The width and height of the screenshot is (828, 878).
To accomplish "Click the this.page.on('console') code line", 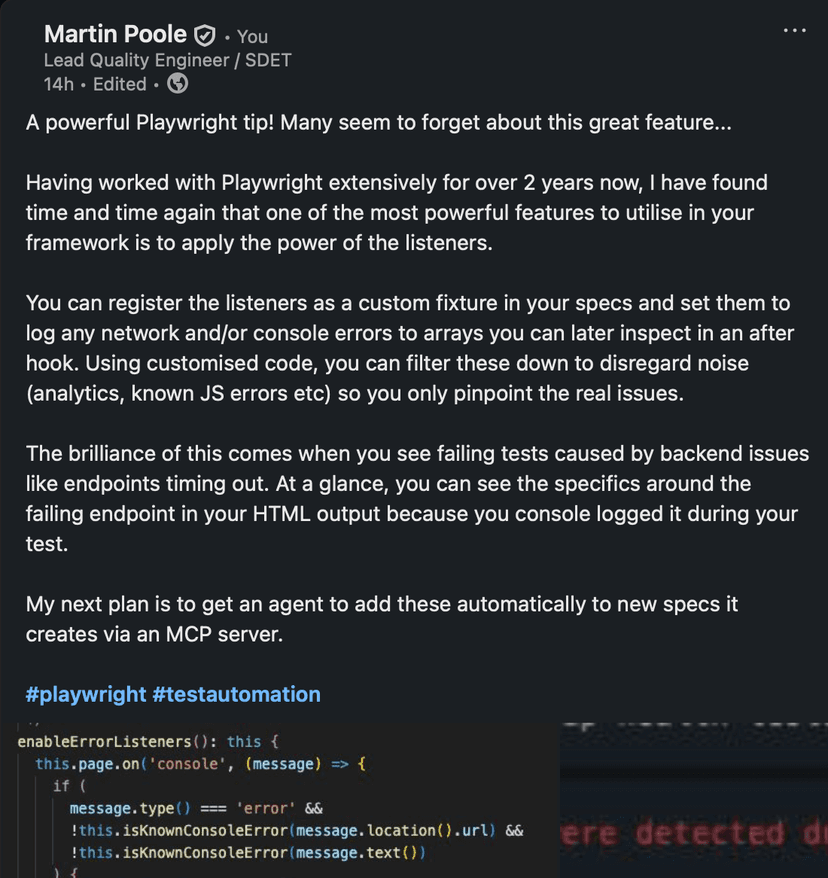I will coord(201,763).
